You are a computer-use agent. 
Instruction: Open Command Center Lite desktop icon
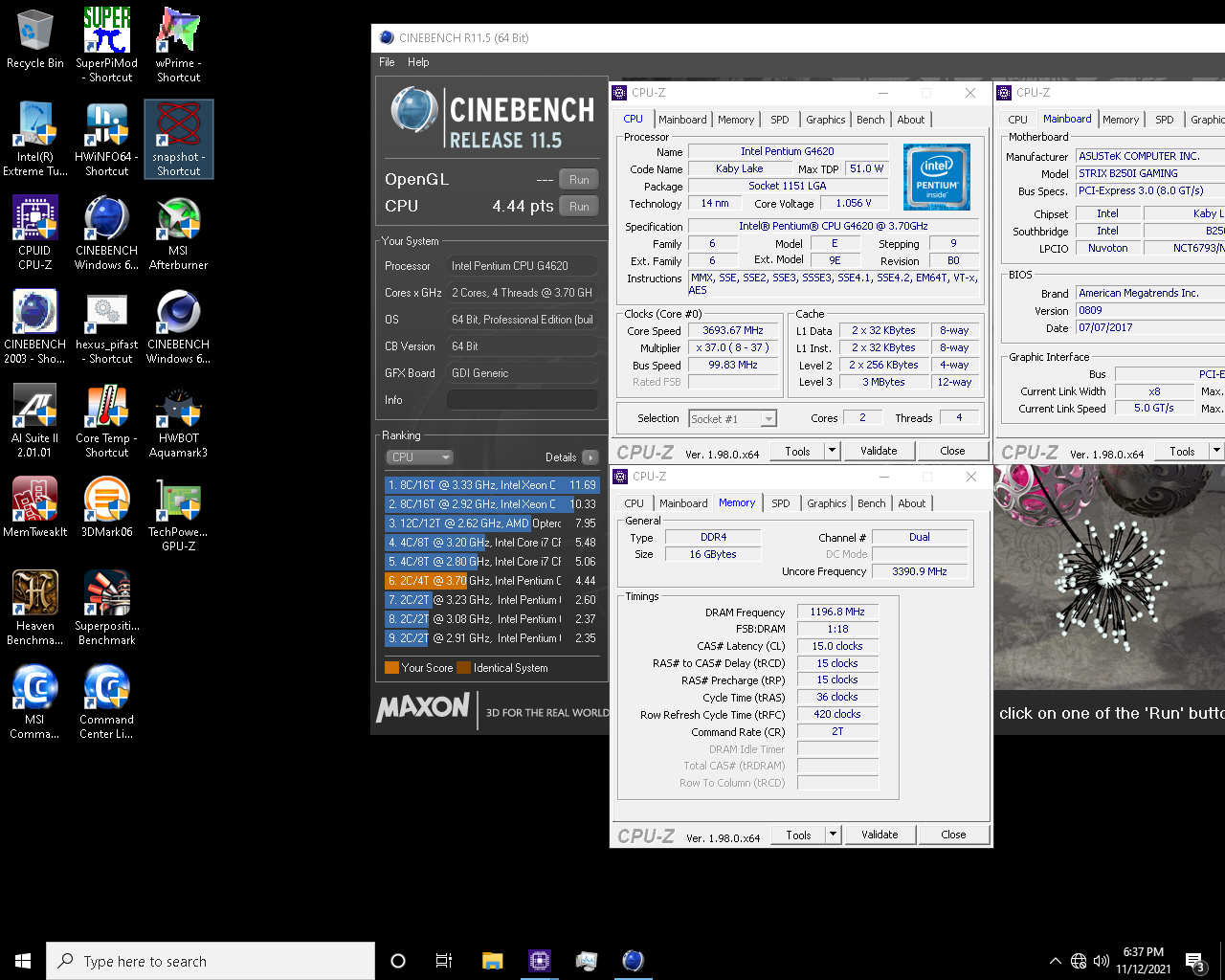point(107,702)
